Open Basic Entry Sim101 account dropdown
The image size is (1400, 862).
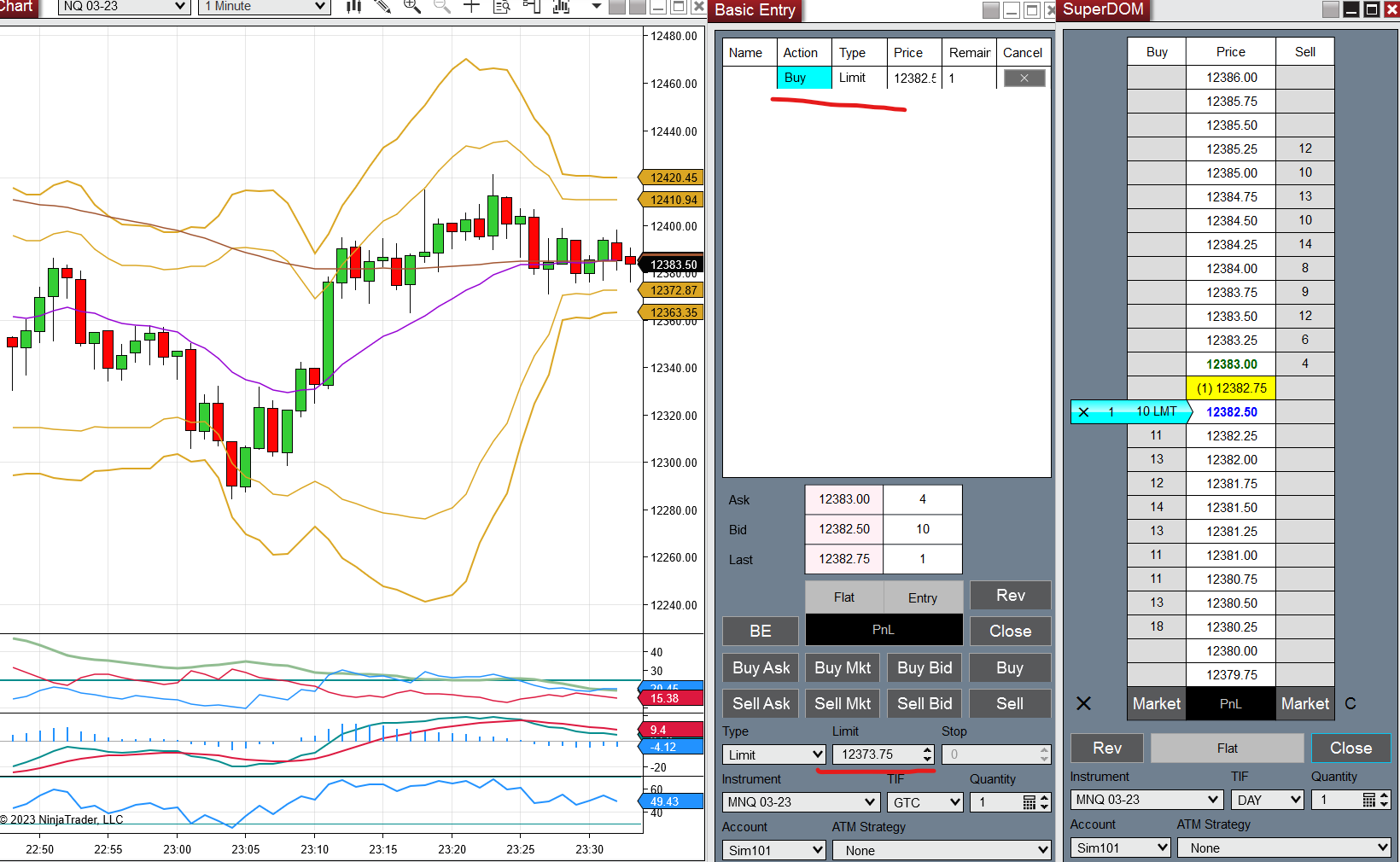[x=774, y=850]
